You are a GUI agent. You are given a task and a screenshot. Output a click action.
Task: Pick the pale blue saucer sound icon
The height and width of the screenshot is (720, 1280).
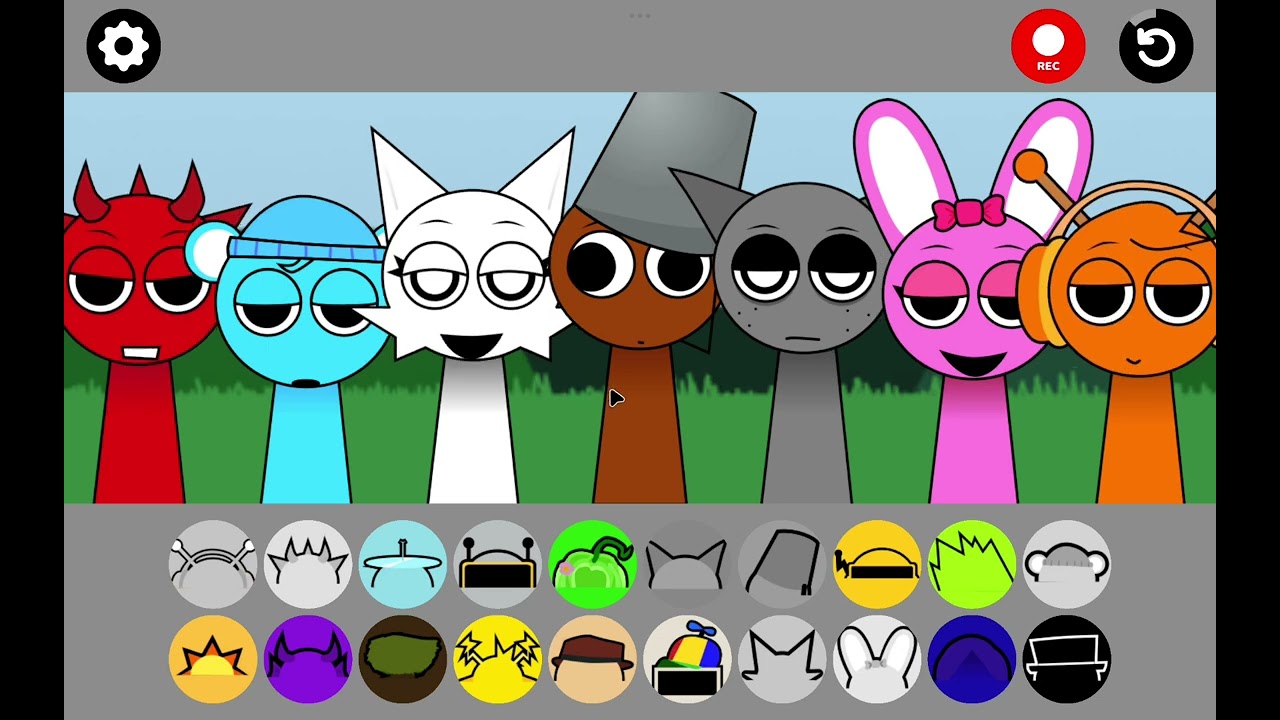403,564
